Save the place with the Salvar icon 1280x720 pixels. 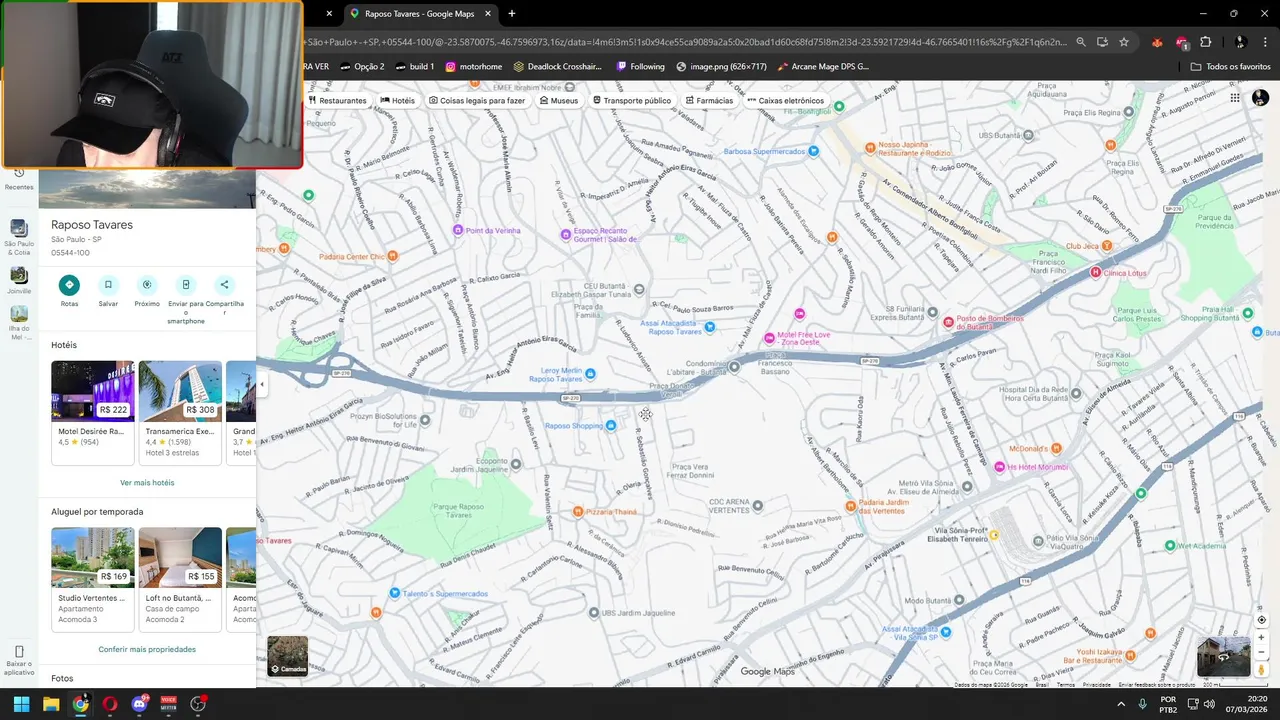pos(108,285)
